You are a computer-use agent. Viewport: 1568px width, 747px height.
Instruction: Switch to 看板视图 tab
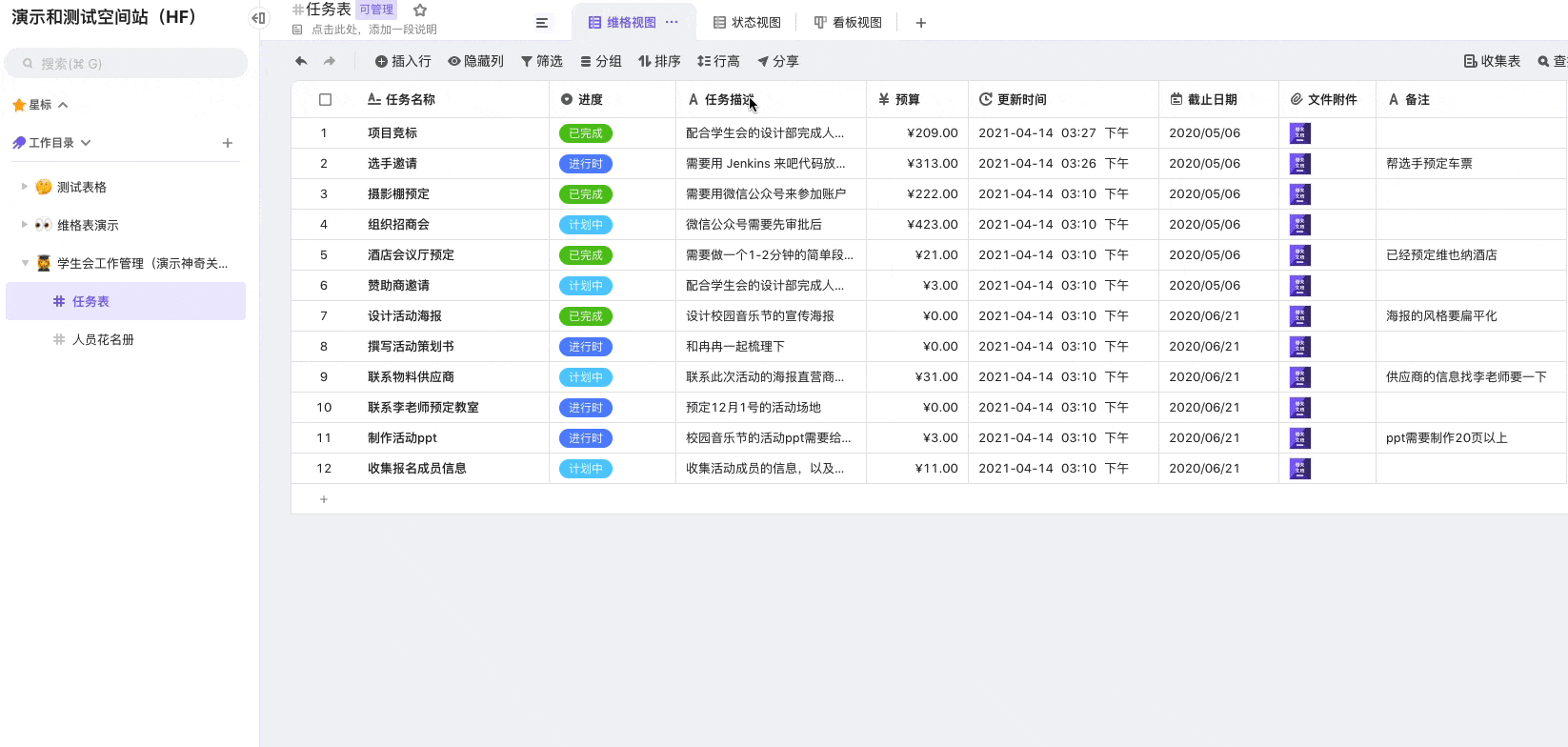848,23
